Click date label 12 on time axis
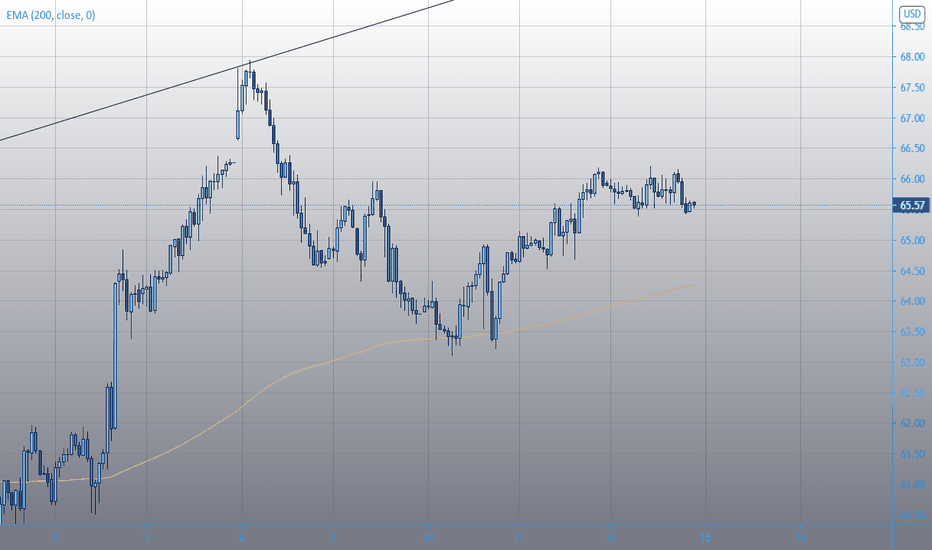 [x=611, y=537]
